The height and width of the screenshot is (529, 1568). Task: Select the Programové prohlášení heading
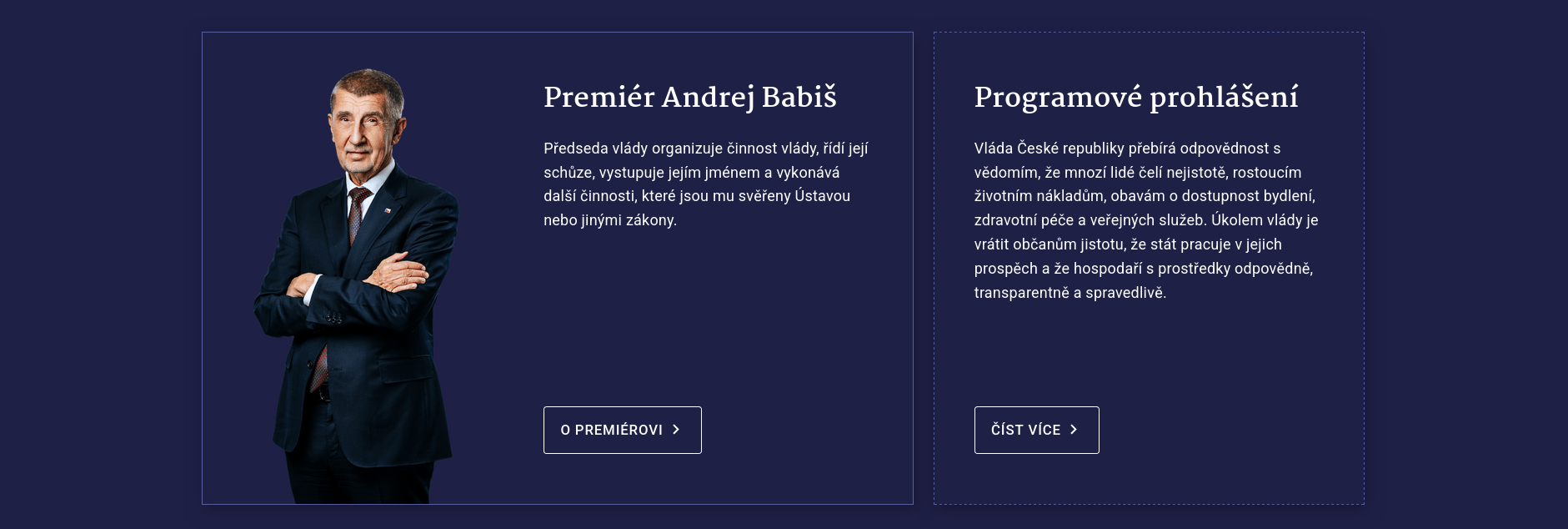(x=1135, y=98)
